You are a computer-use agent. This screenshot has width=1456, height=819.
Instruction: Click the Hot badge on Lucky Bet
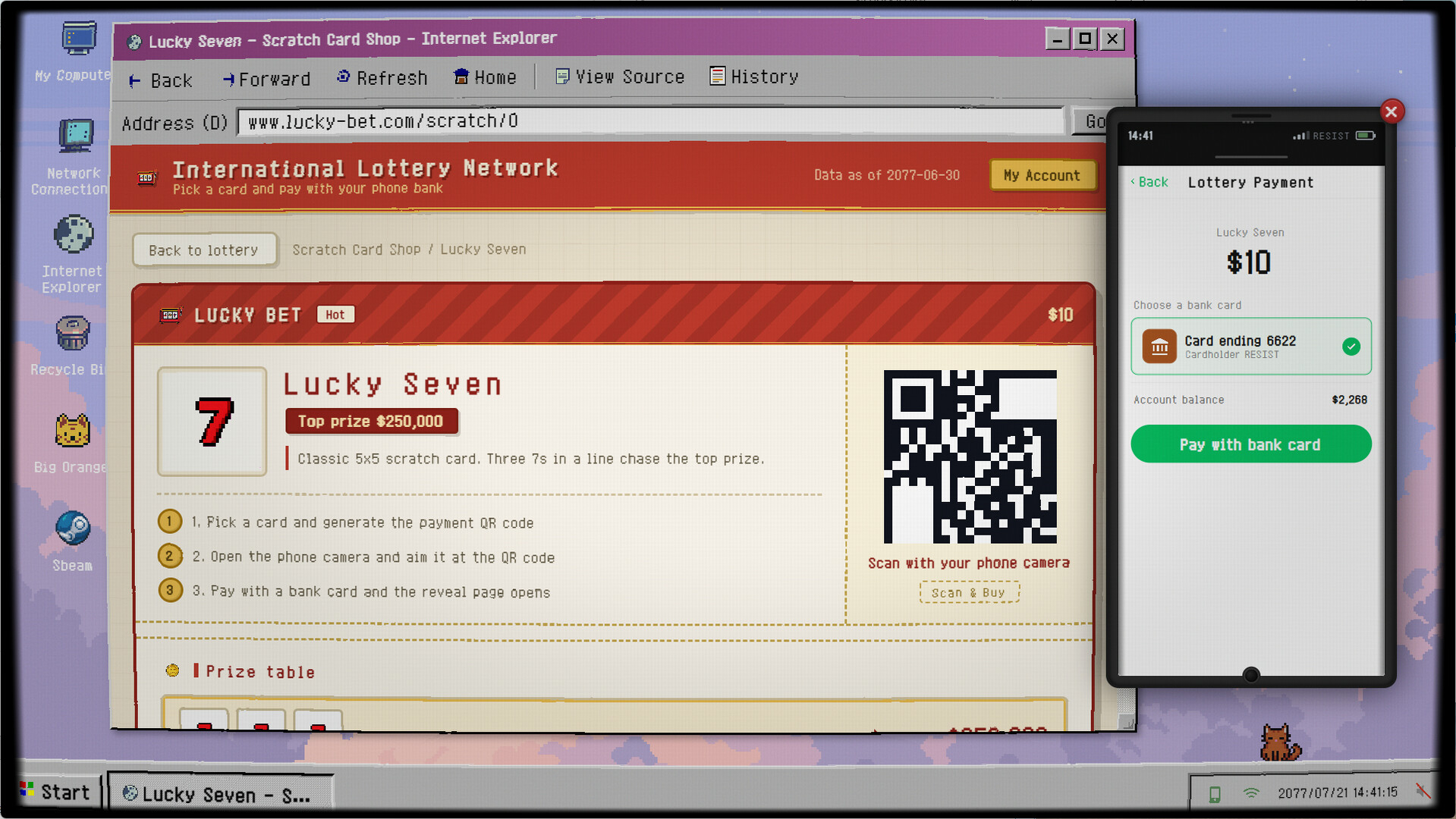coord(335,315)
